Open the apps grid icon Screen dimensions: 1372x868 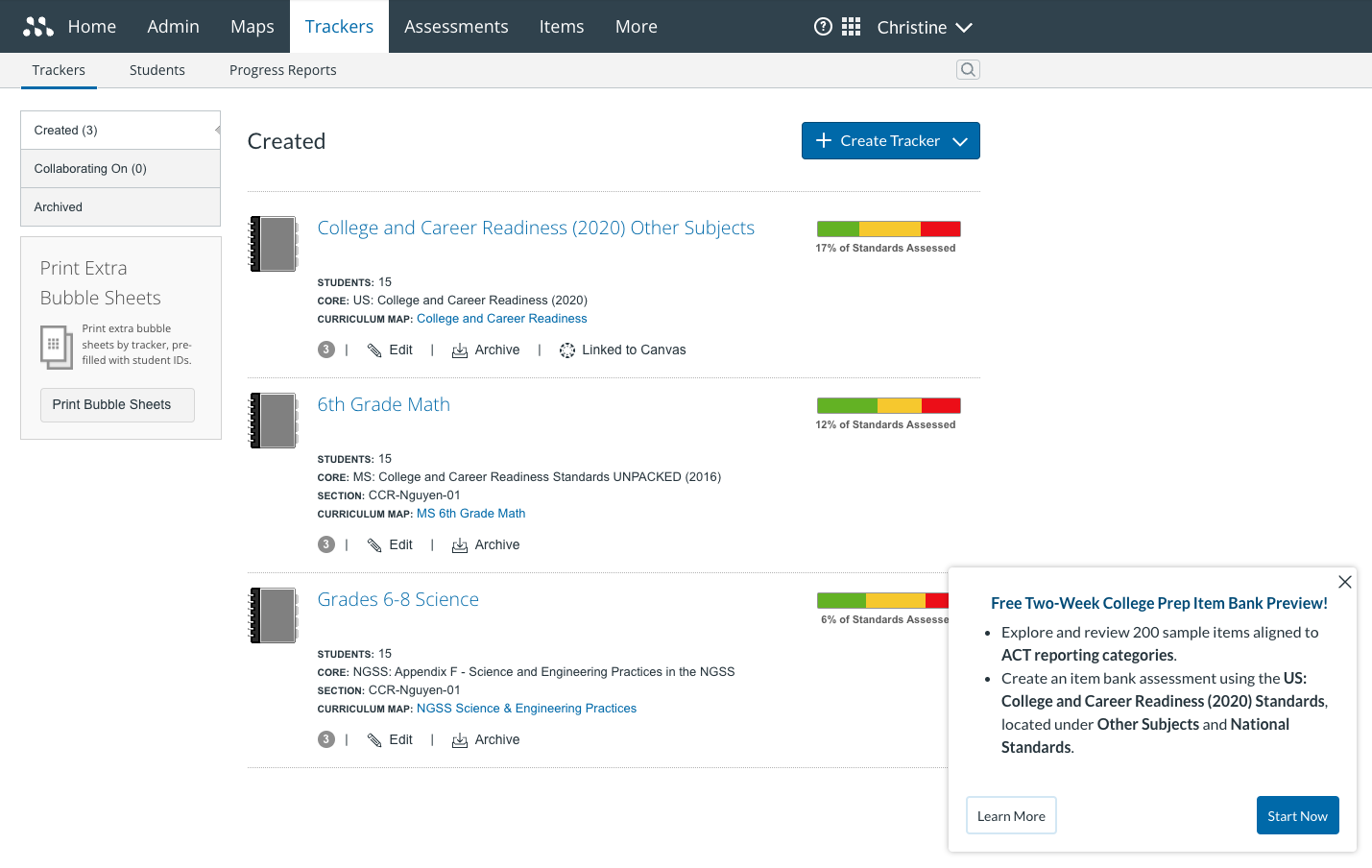[x=851, y=27]
